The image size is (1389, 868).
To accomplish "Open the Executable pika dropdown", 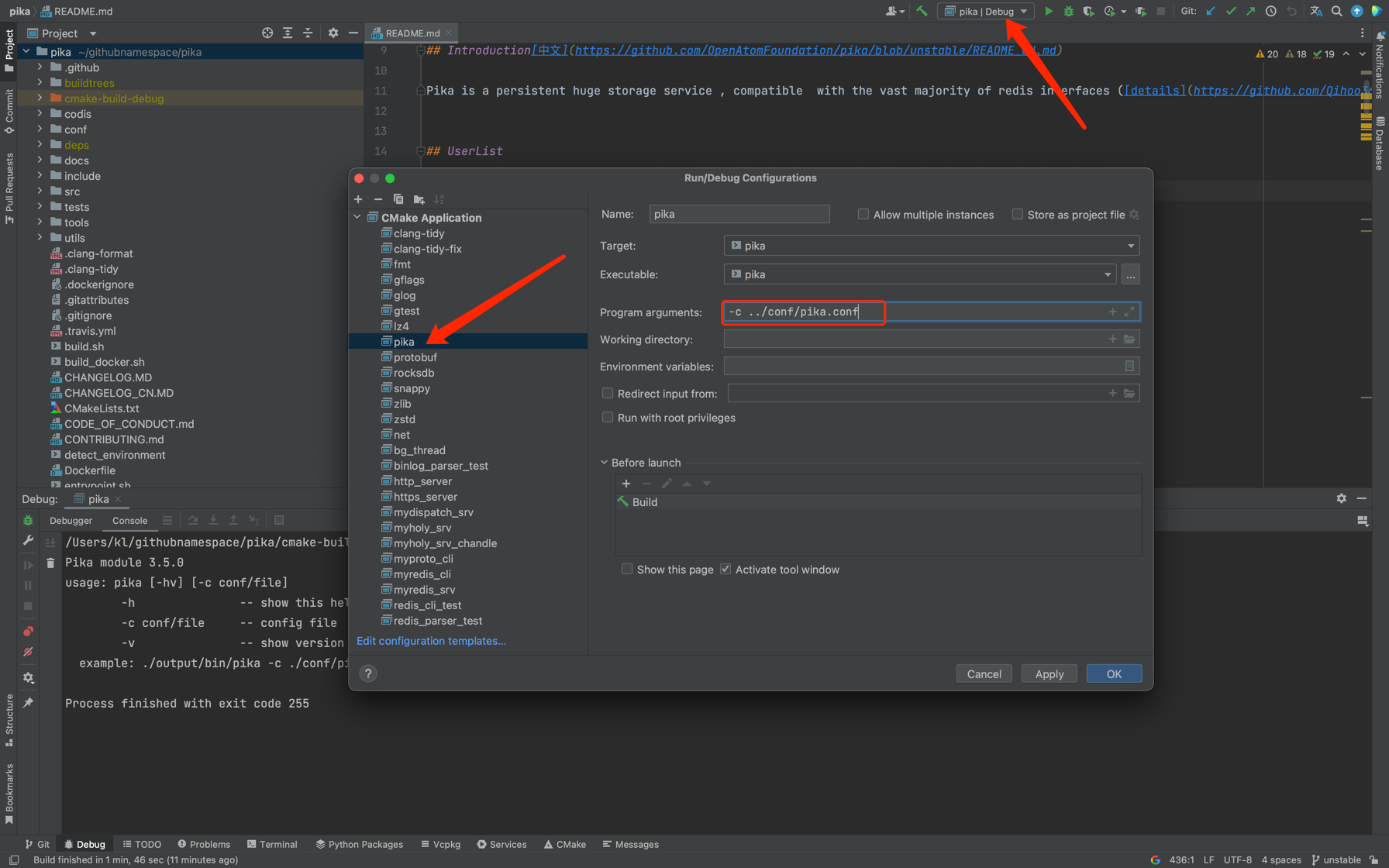I will 920,274.
